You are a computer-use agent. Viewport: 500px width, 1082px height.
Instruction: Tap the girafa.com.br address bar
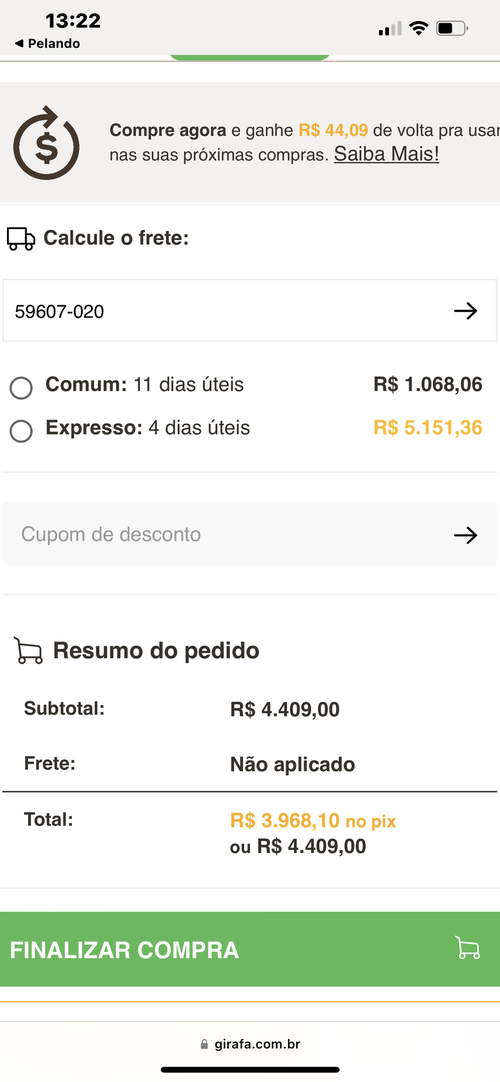250,1045
